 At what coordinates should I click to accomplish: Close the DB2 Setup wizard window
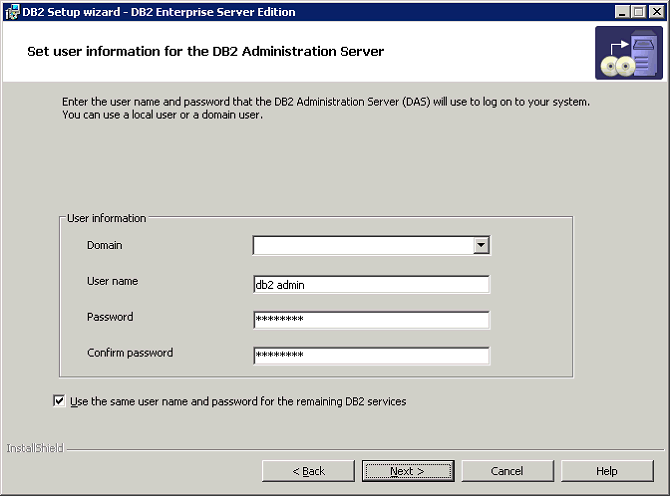(656, 12)
